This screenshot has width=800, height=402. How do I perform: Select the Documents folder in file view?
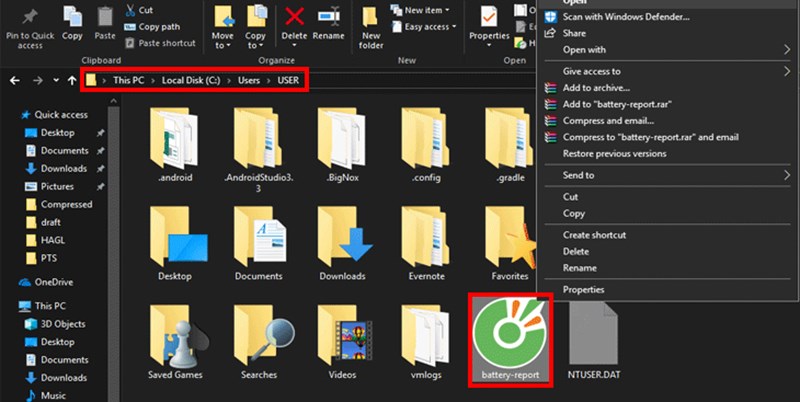point(258,243)
